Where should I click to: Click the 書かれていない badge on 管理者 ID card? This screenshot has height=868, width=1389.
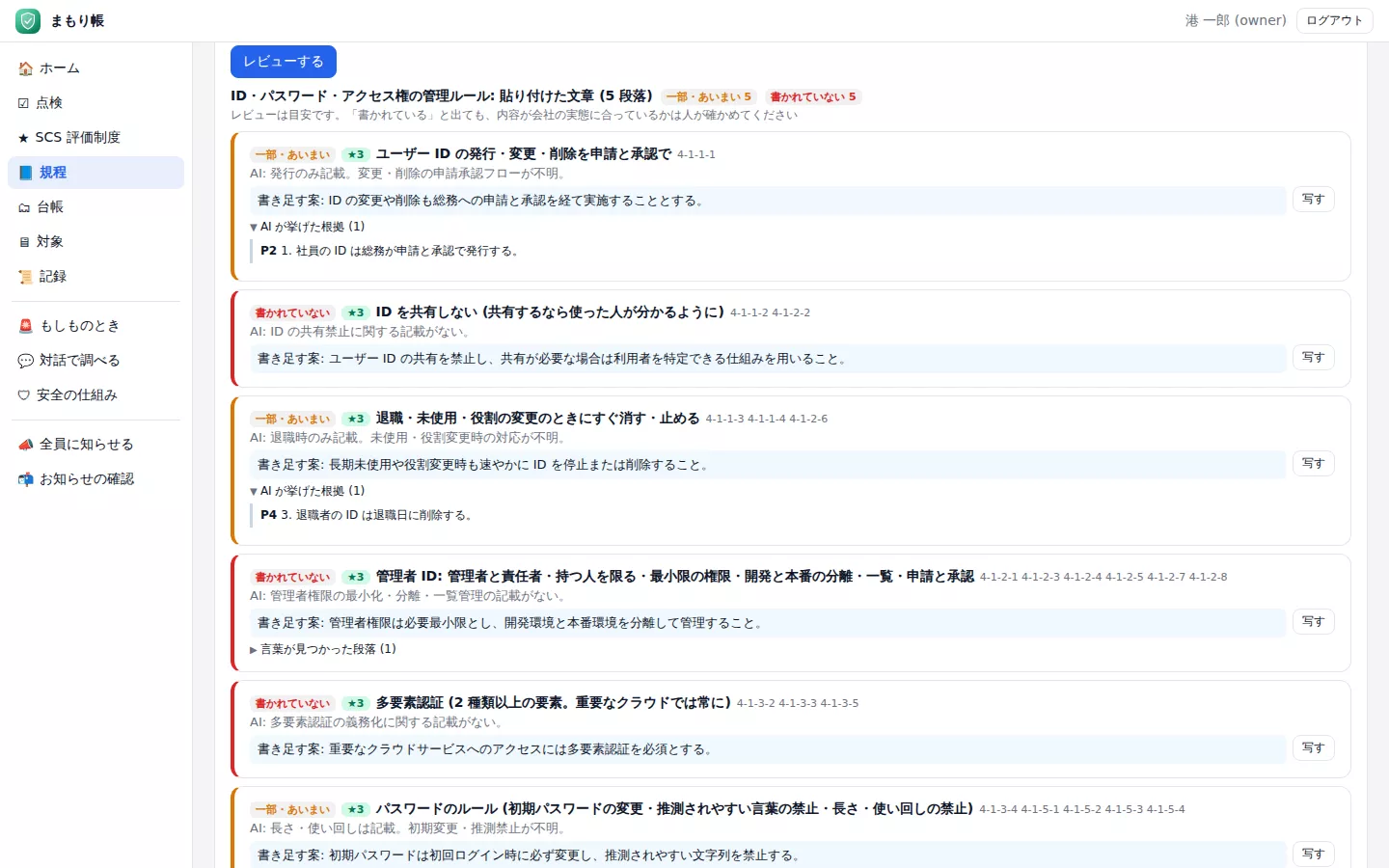[292, 577]
